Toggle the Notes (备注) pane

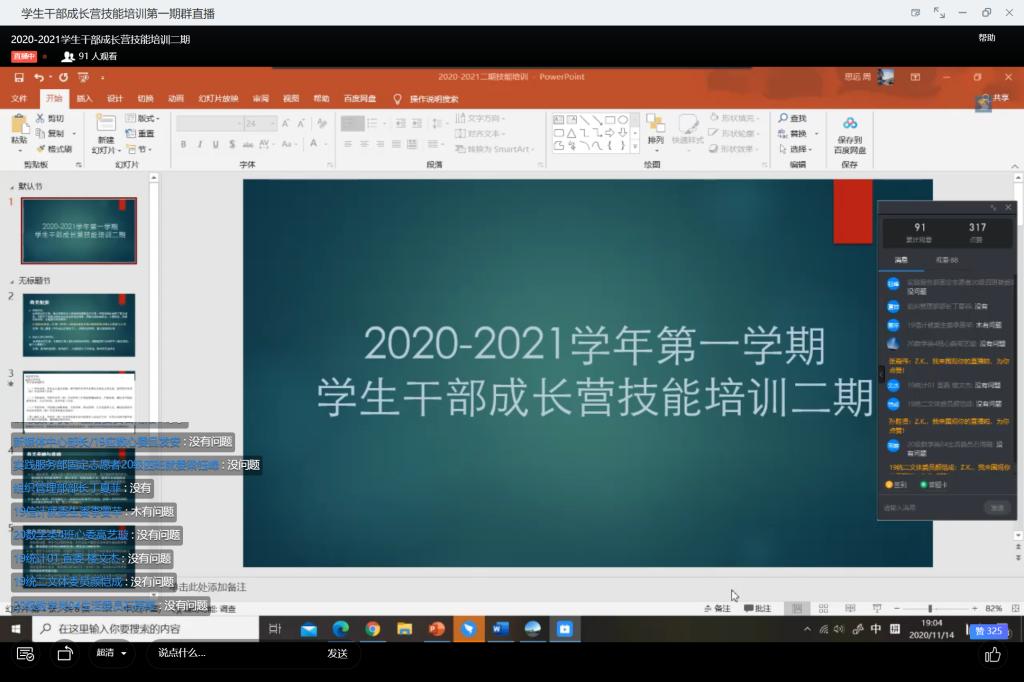[x=717, y=608]
